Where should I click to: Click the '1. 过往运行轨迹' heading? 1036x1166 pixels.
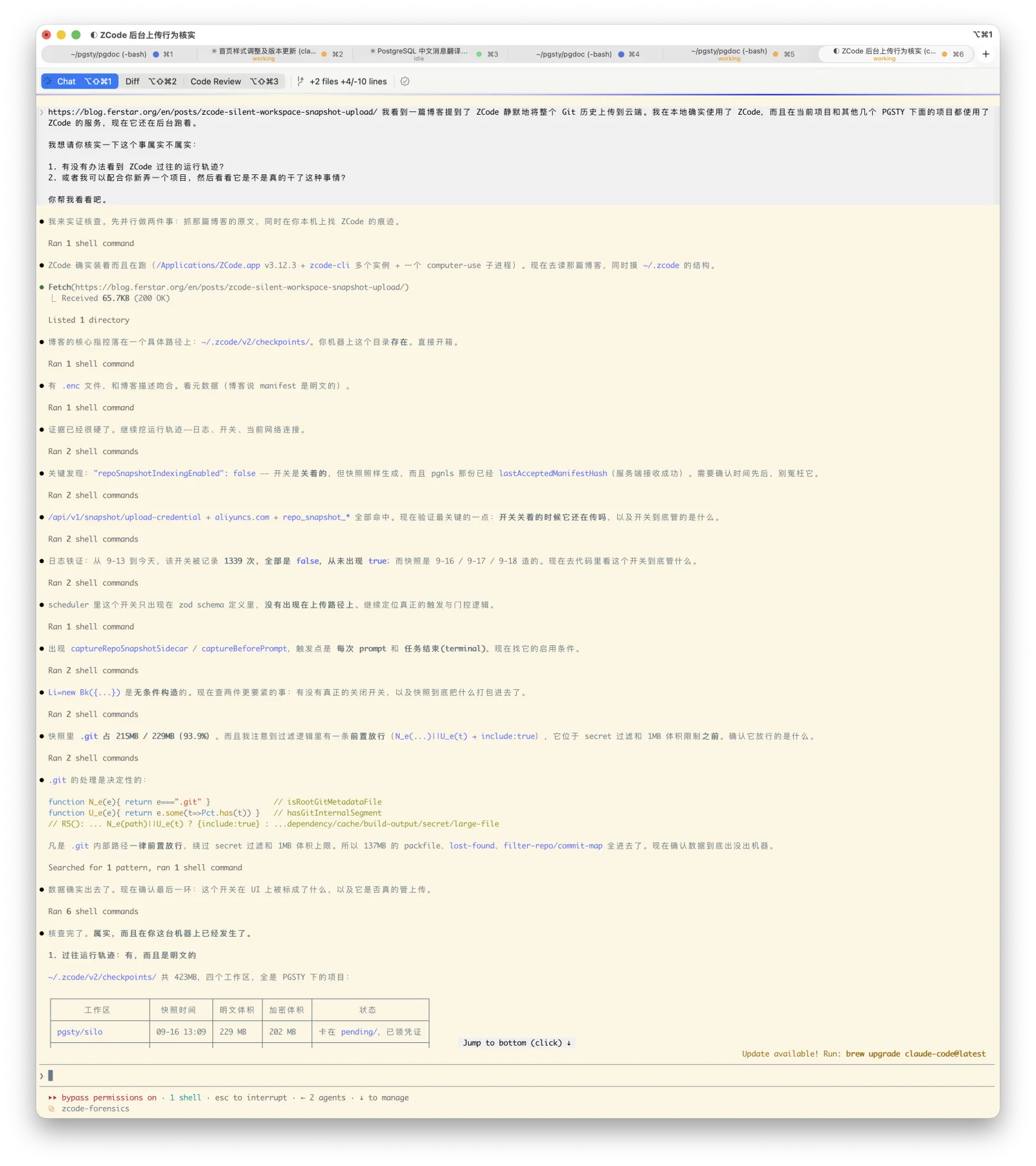point(122,956)
